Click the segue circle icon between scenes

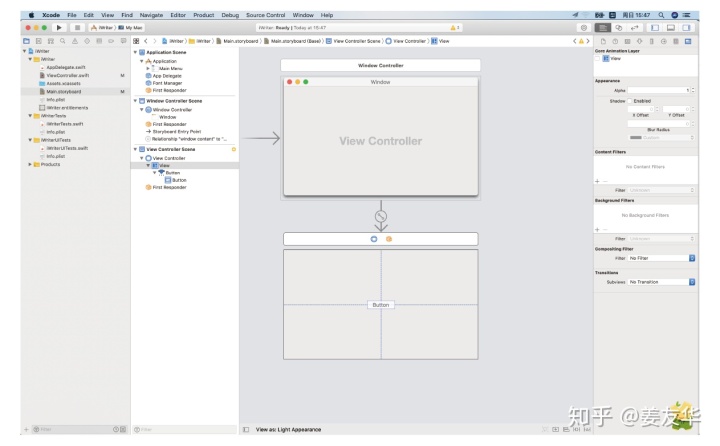click(x=381, y=216)
